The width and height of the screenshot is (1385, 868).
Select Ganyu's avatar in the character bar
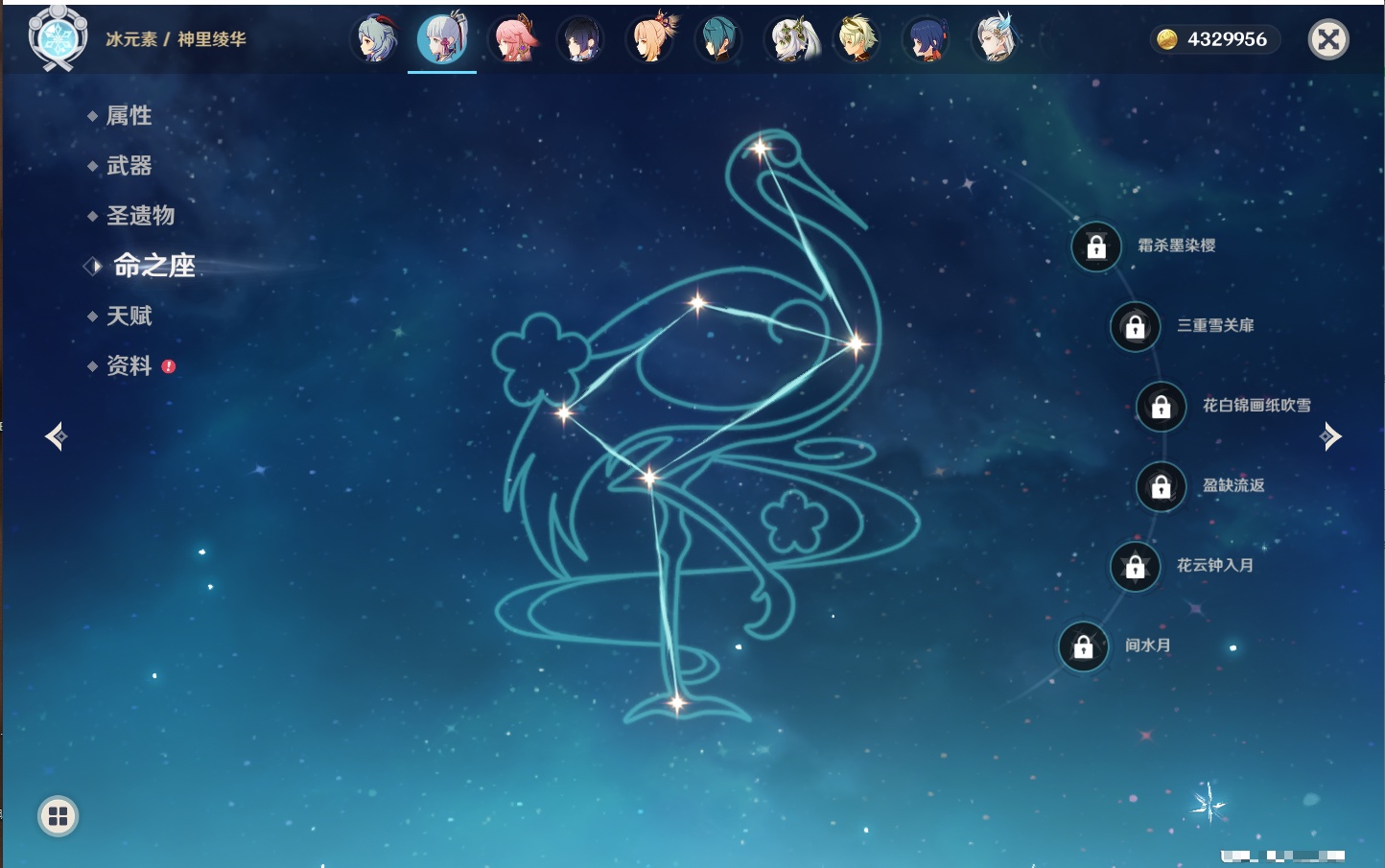[x=376, y=39]
